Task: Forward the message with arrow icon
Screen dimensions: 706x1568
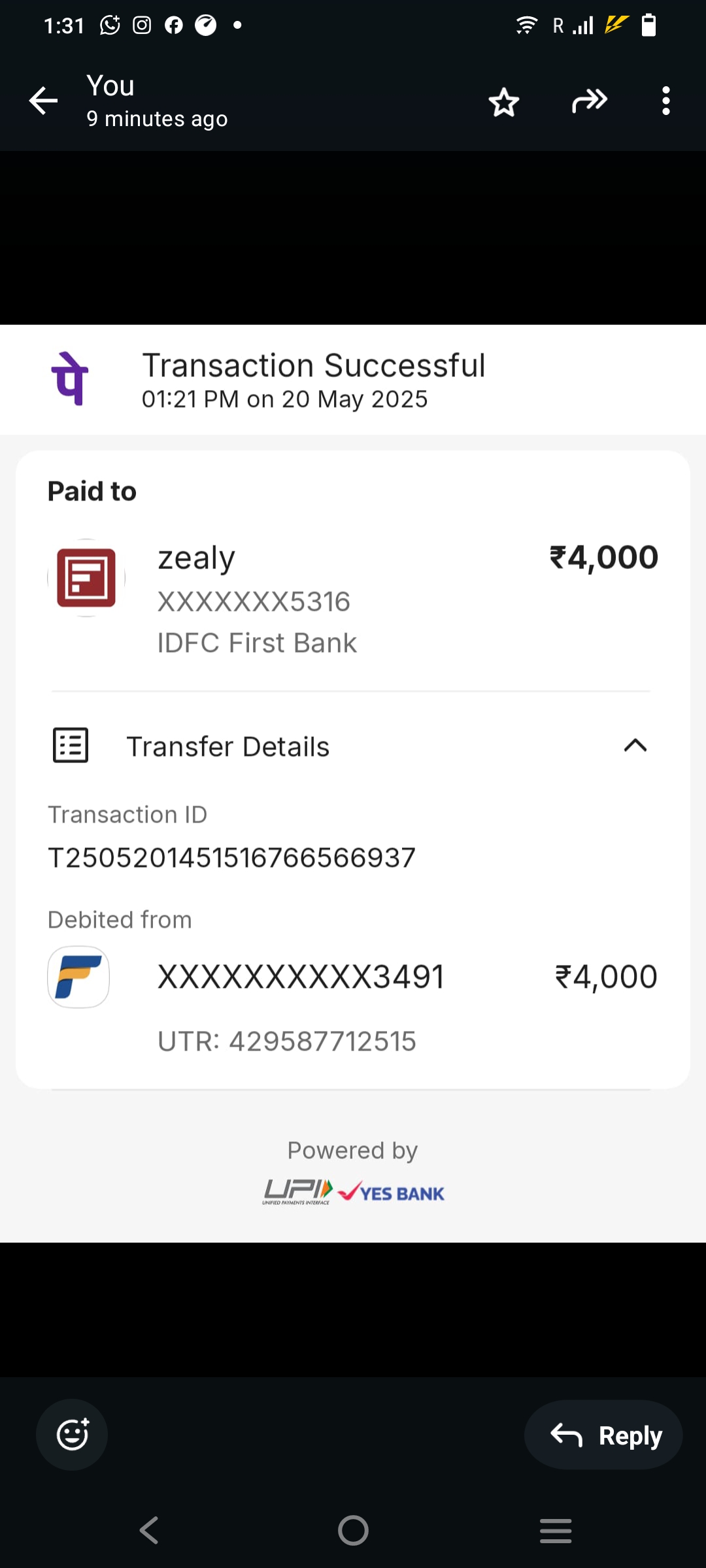Action: click(590, 101)
